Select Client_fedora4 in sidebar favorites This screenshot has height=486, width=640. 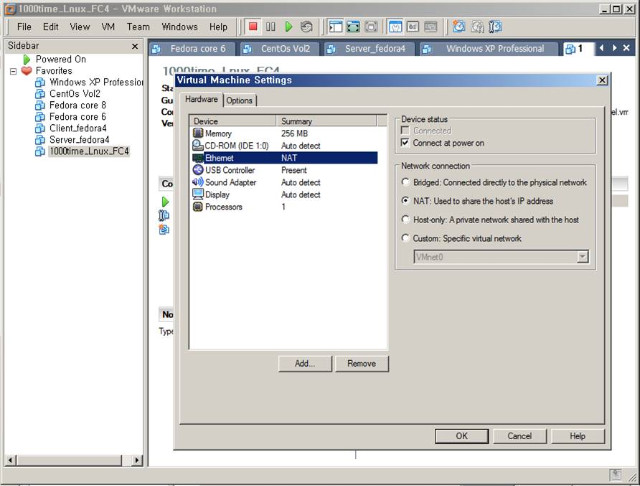[78, 128]
